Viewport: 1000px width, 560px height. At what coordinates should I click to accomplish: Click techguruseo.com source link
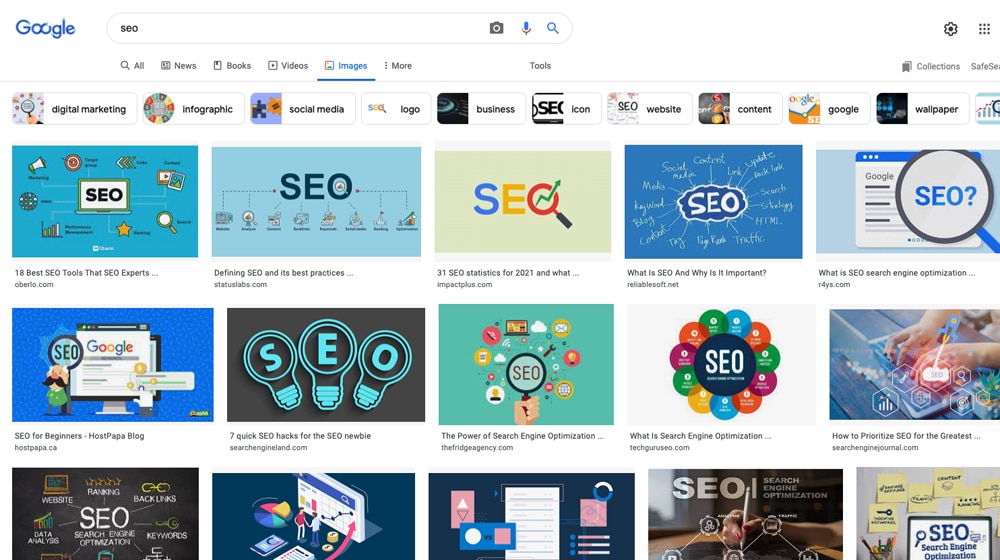659,448
